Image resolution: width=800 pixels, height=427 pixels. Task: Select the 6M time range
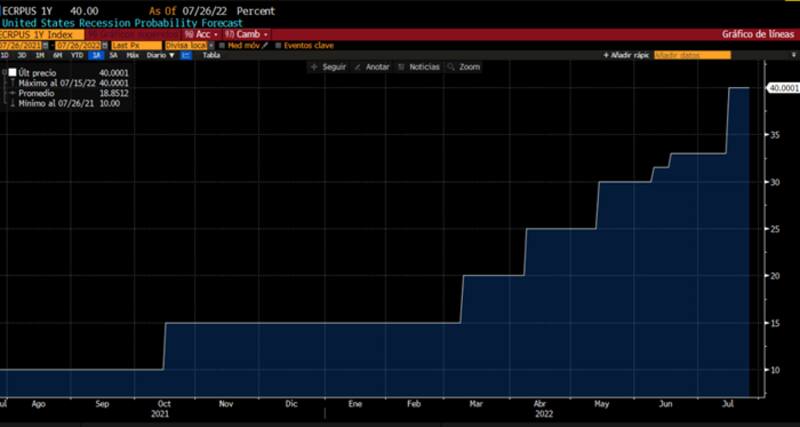58,55
